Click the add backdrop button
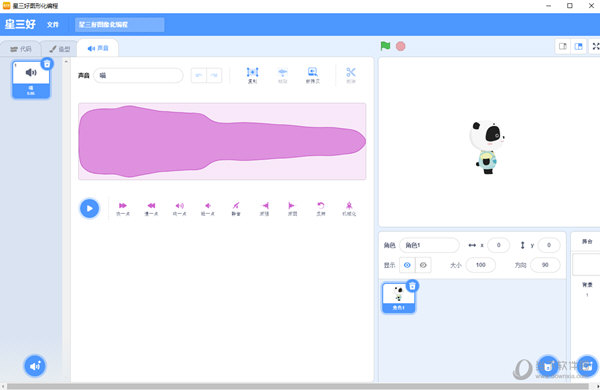 tap(587, 366)
